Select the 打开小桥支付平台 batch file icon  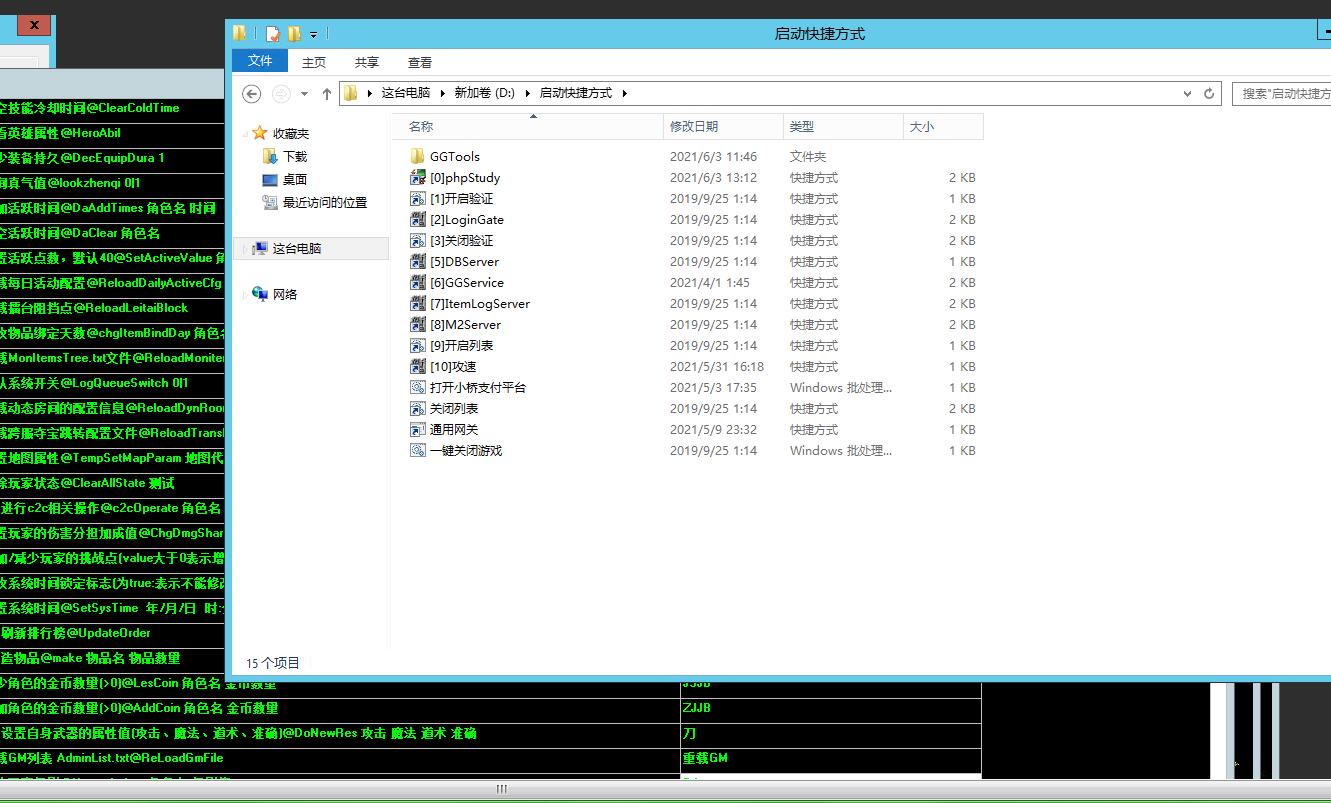(x=418, y=387)
